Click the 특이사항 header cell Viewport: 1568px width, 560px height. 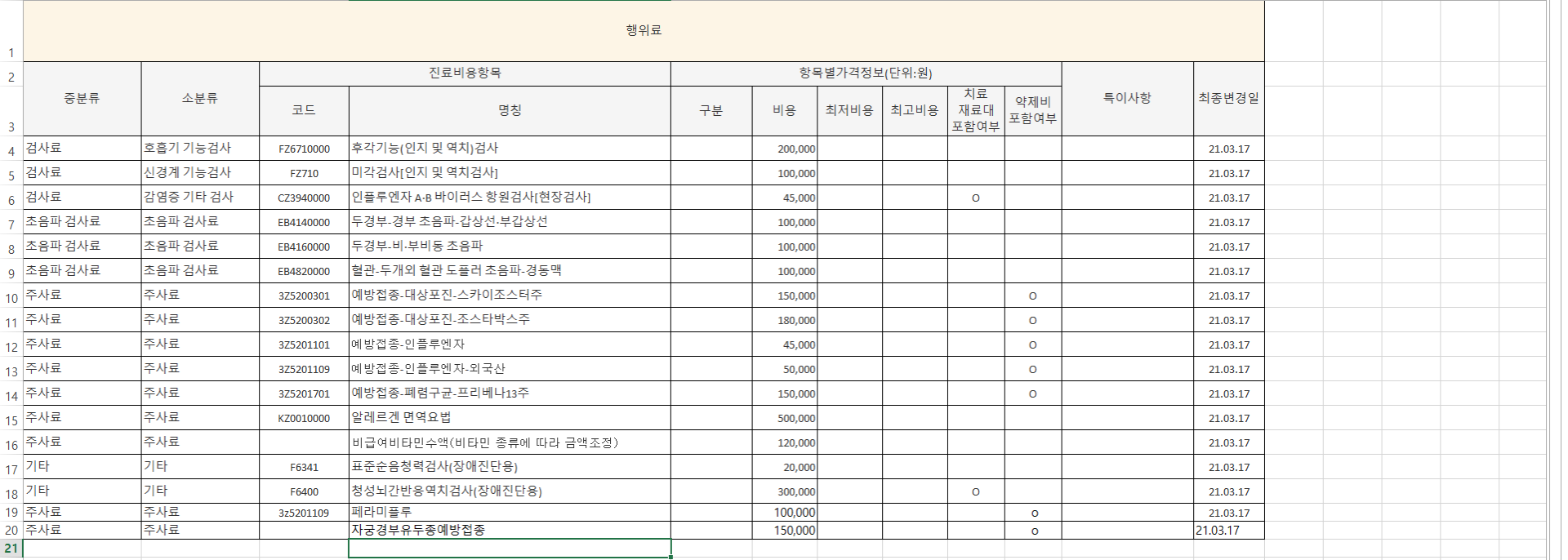pyautogui.click(x=1127, y=99)
